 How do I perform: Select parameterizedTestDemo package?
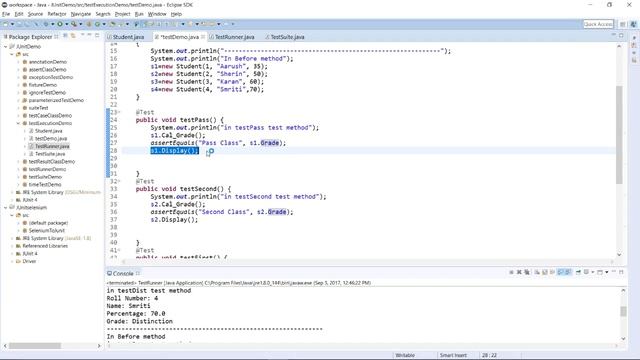[56, 100]
